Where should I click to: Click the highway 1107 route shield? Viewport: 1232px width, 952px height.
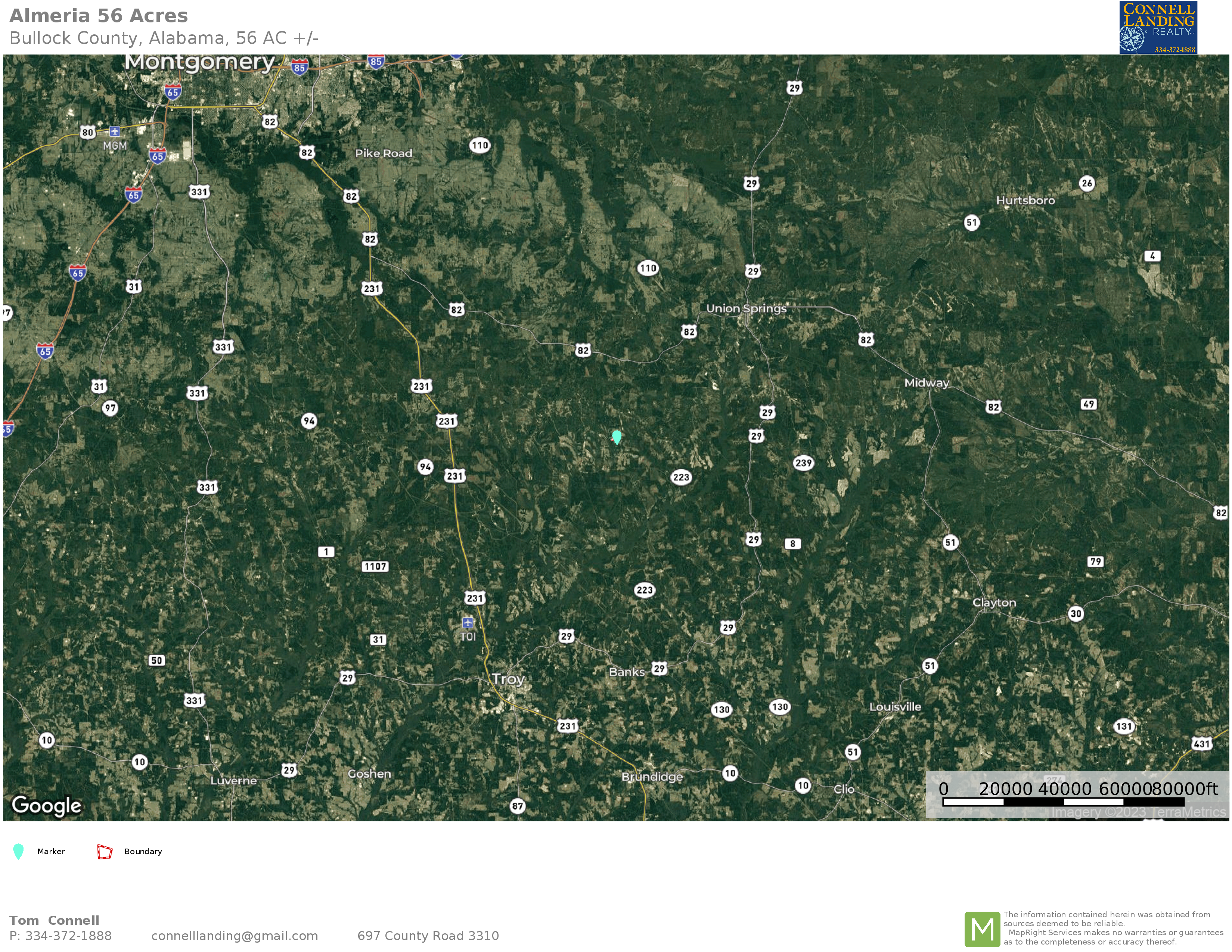click(x=375, y=566)
